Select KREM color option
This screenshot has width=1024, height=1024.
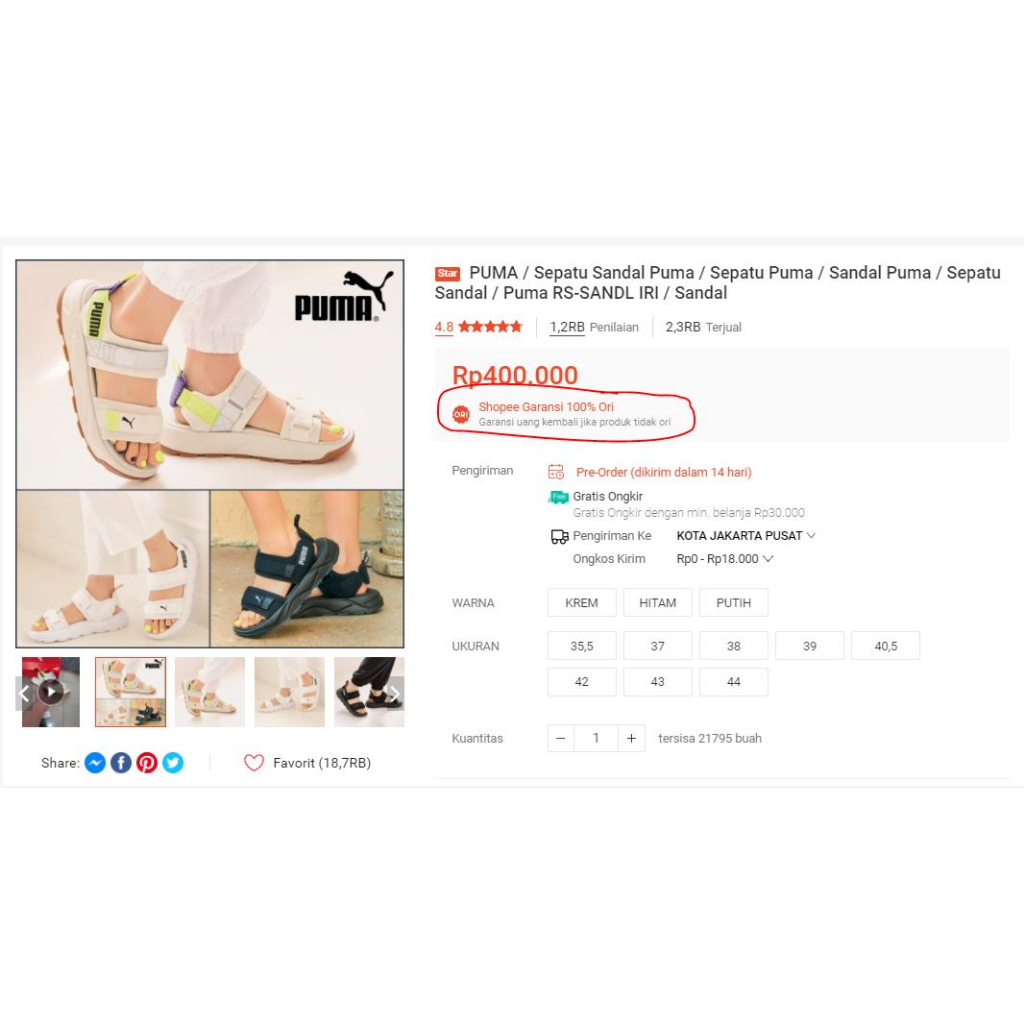tap(581, 603)
